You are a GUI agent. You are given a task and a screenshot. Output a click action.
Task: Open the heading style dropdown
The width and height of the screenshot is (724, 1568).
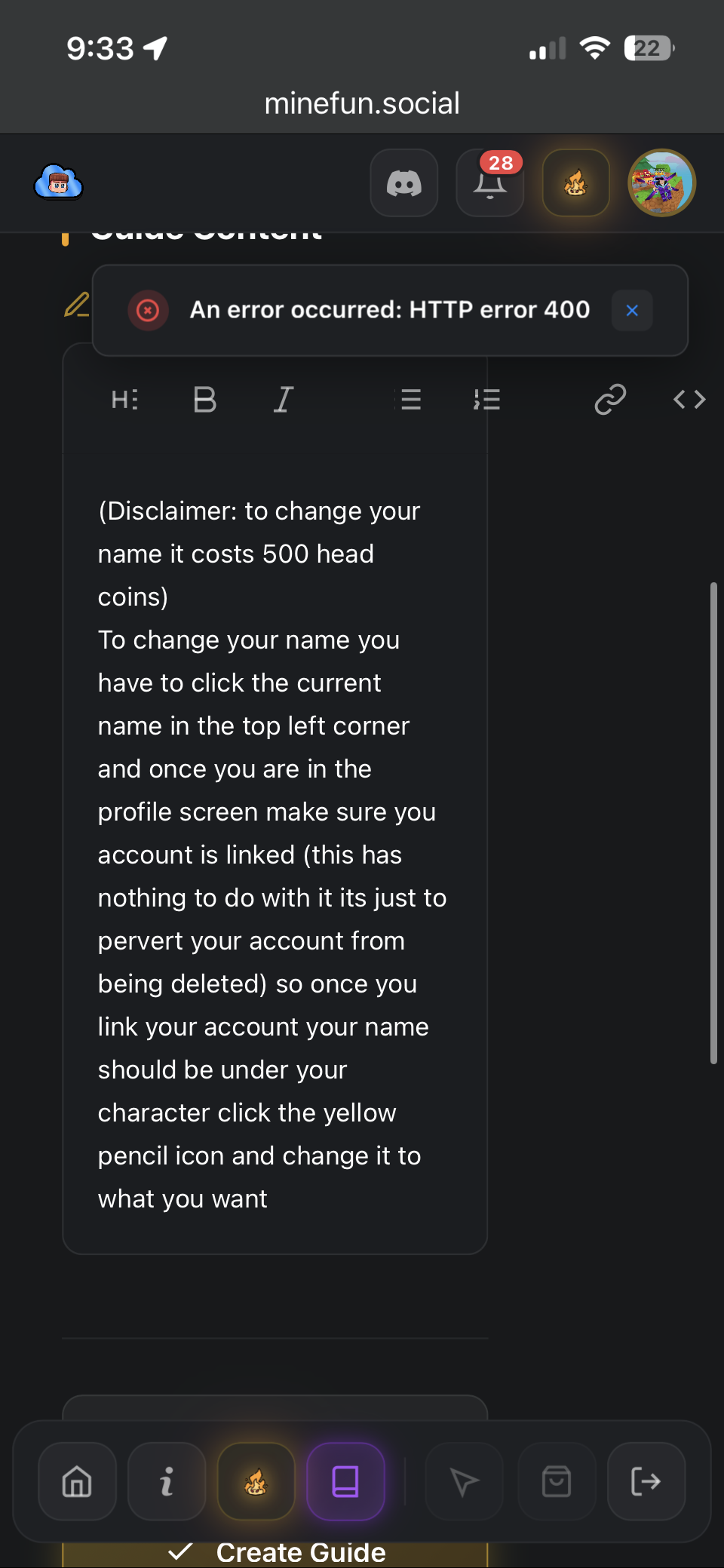[125, 399]
